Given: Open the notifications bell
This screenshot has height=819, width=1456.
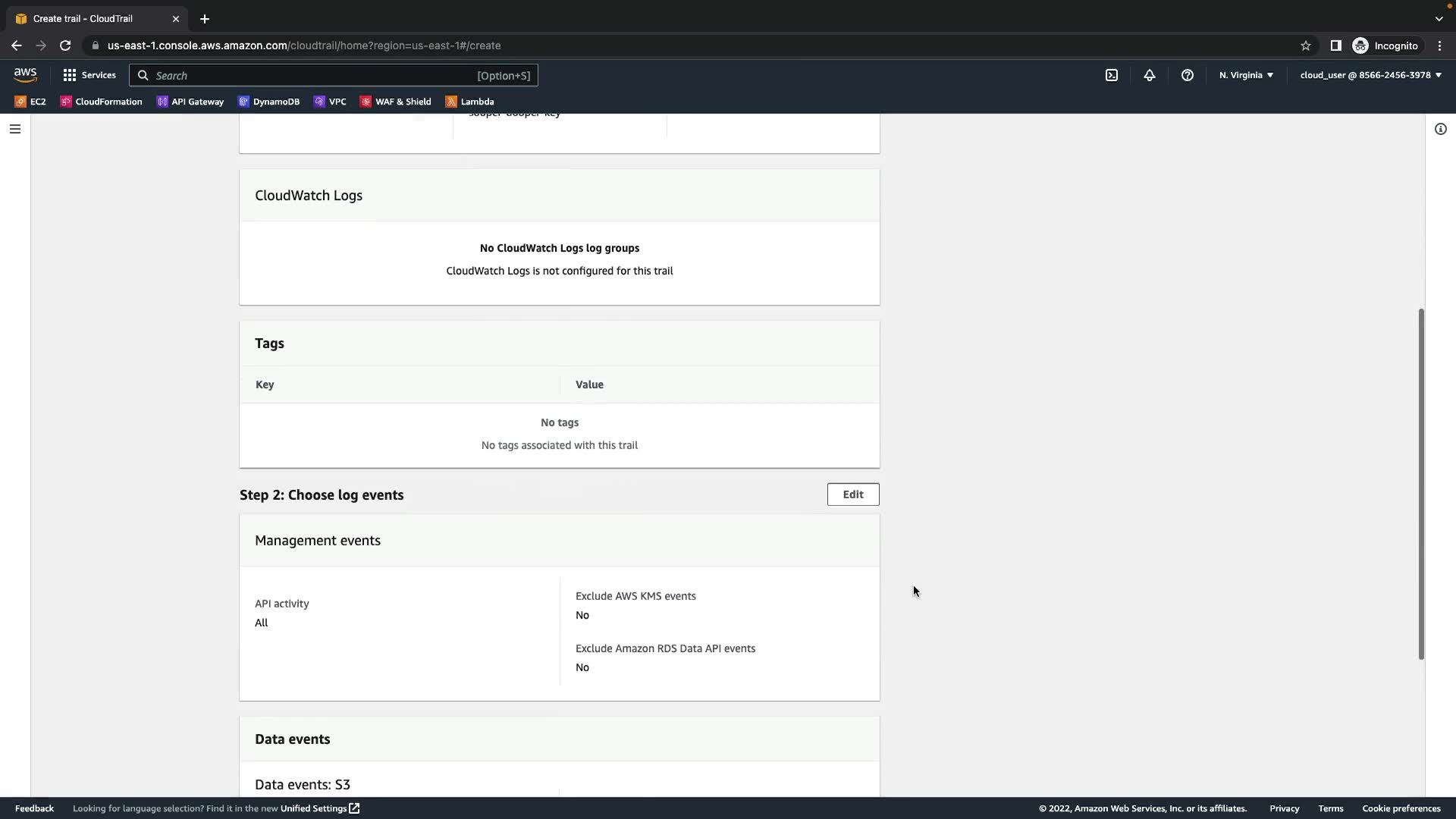Looking at the screenshot, I should 1150,75.
